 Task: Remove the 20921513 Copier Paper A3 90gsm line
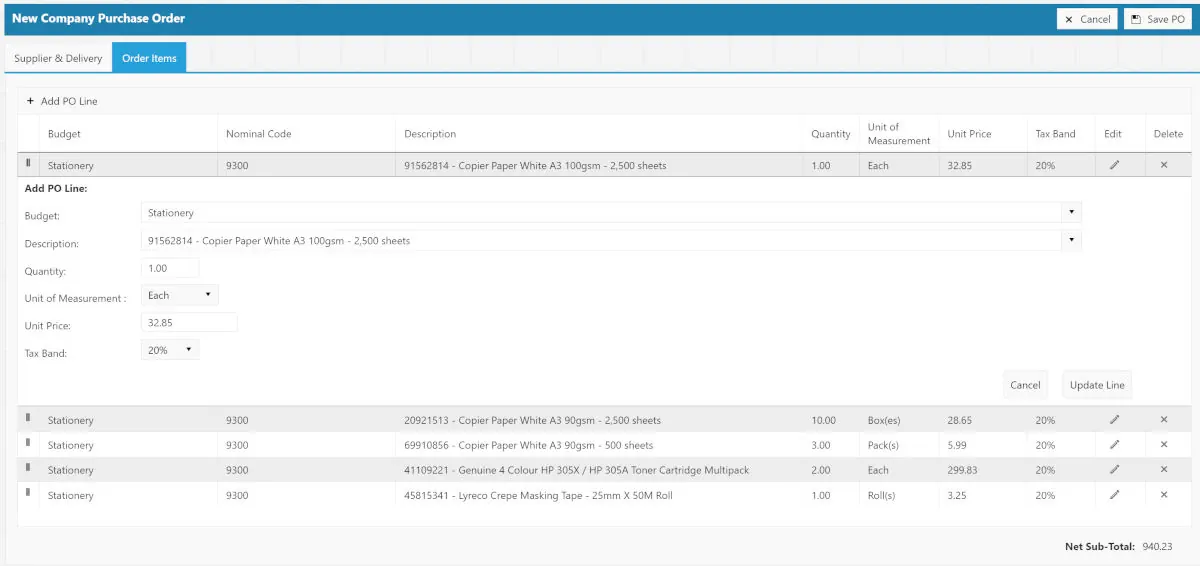(1164, 420)
